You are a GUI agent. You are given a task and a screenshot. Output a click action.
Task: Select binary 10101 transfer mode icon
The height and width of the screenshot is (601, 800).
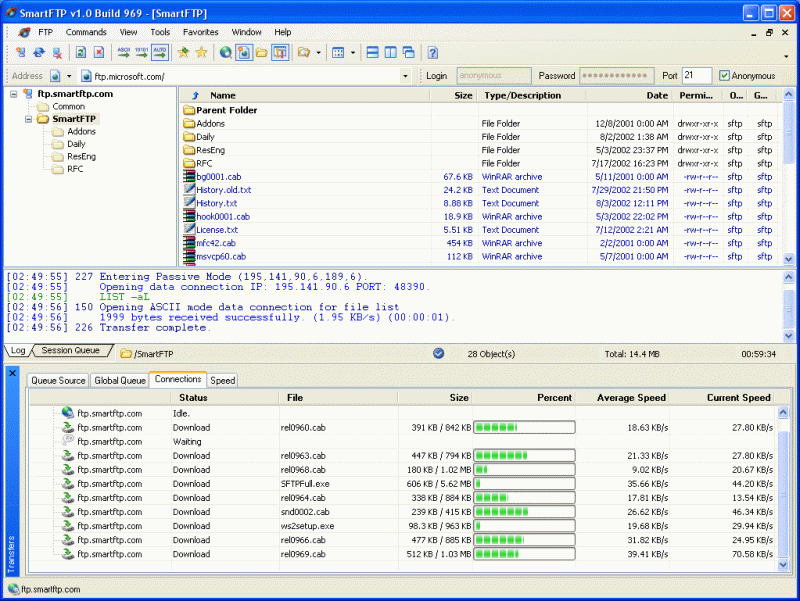tap(141, 53)
